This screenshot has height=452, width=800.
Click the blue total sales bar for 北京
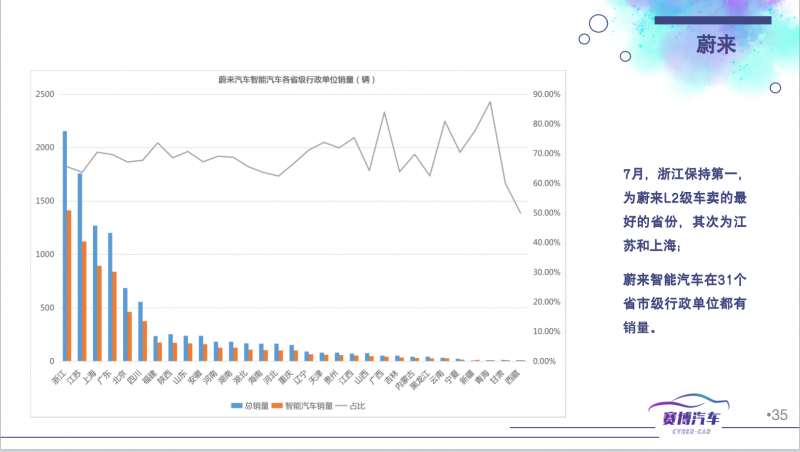click(x=126, y=324)
